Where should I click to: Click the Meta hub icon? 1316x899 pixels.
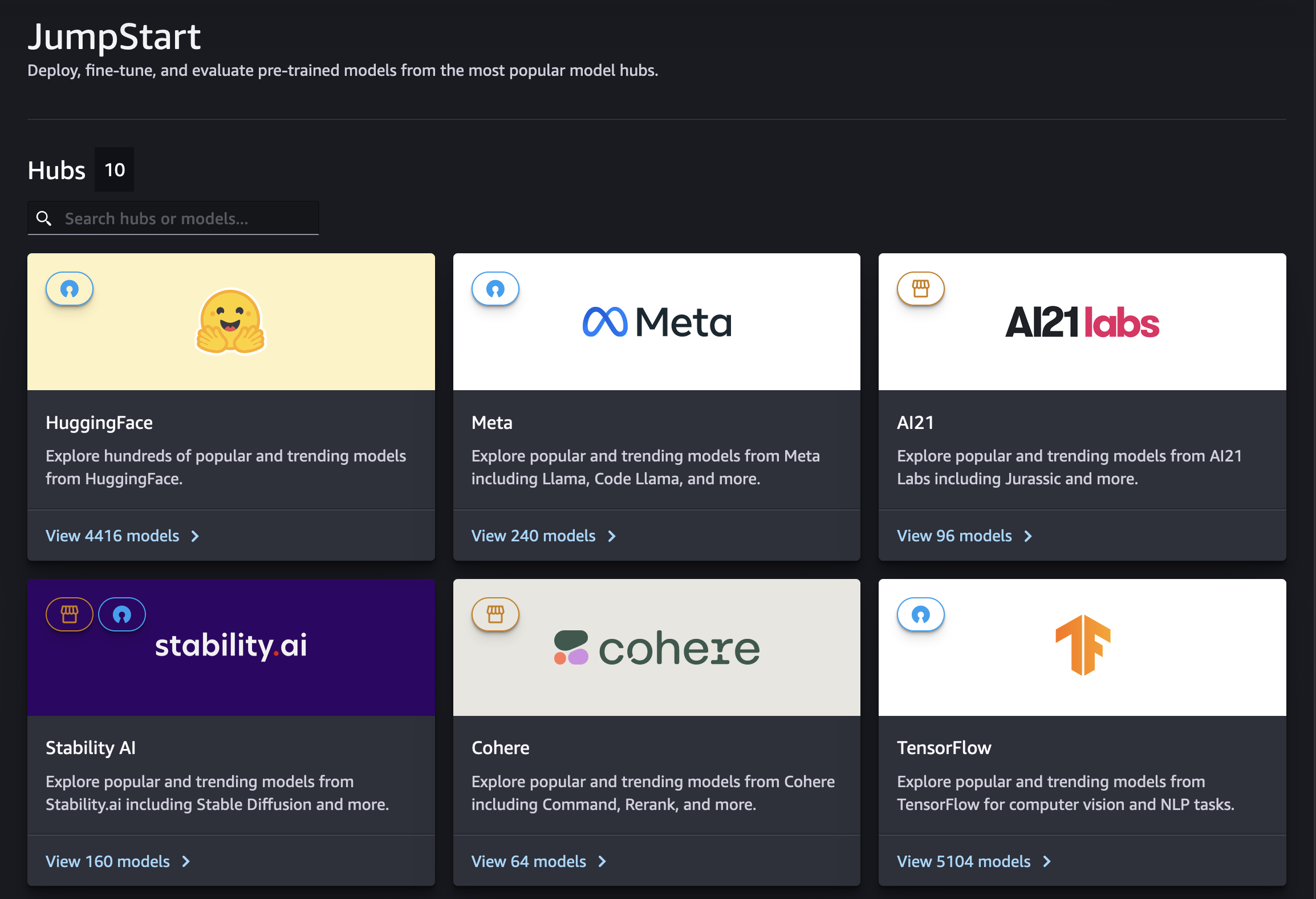click(495, 289)
